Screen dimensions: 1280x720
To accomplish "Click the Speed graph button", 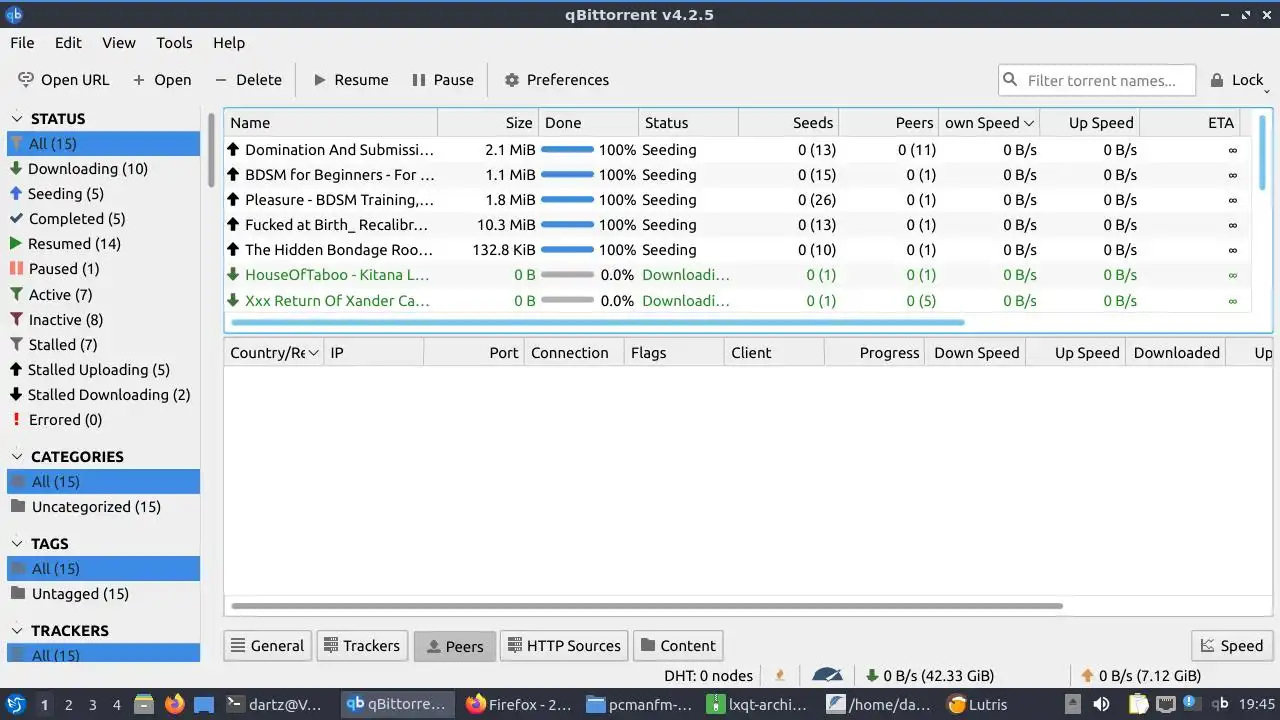I will point(1232,646).
